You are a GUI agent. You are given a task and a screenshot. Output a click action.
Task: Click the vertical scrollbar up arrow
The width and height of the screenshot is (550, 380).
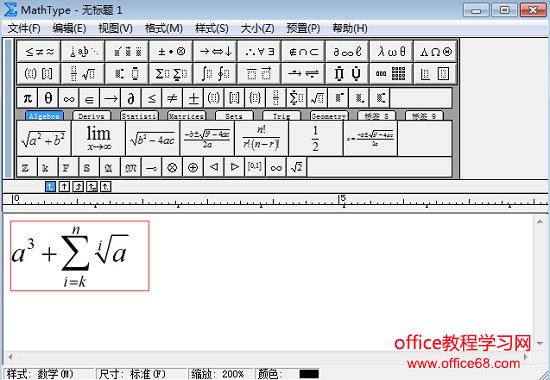[x=540, y=222]
